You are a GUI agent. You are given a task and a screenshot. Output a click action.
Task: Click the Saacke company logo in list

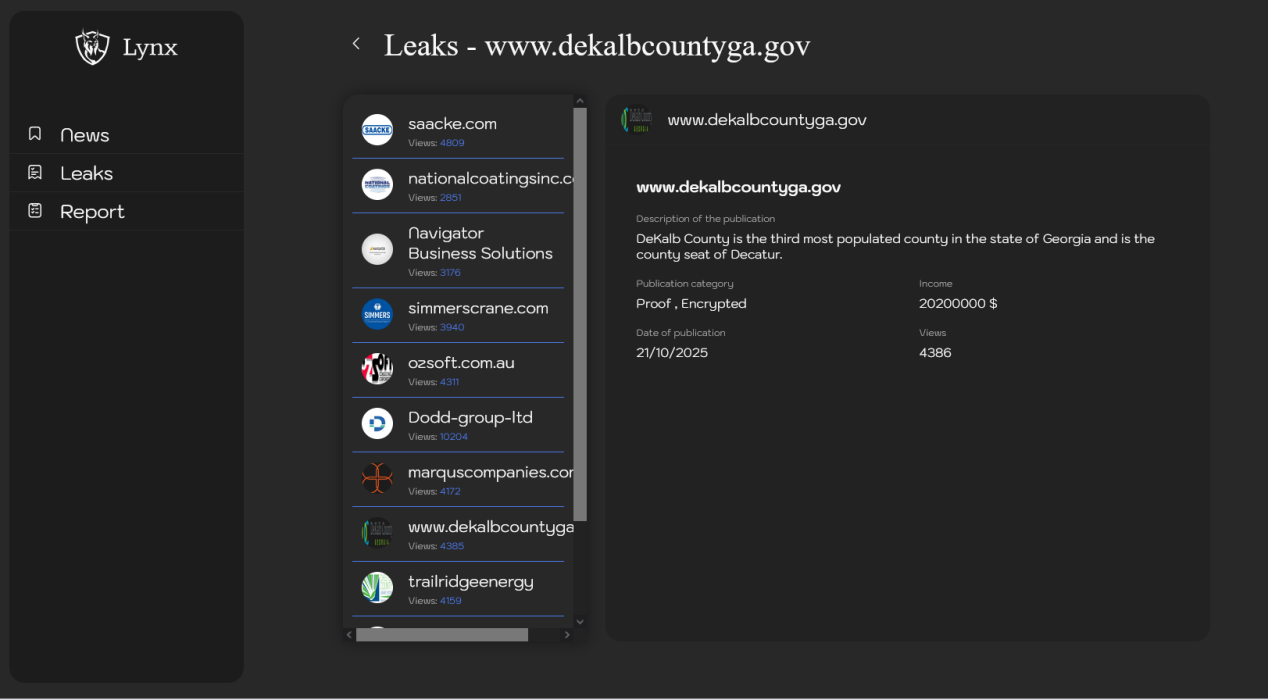[x=377, y=130]
